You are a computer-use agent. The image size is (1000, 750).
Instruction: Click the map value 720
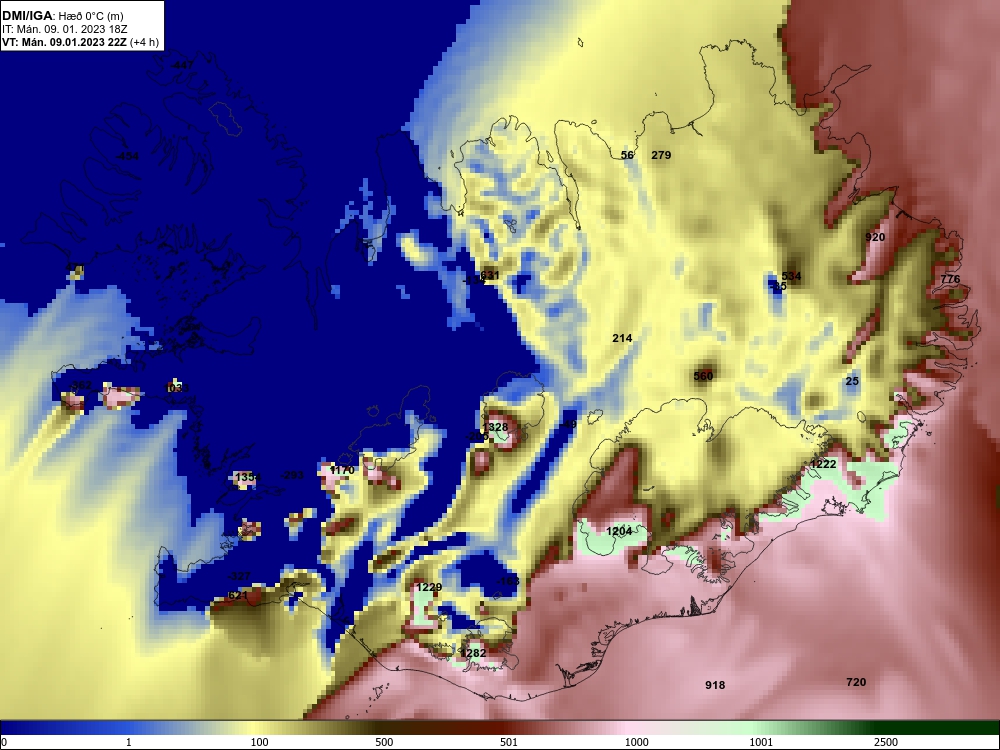click(x=856, y=682)
